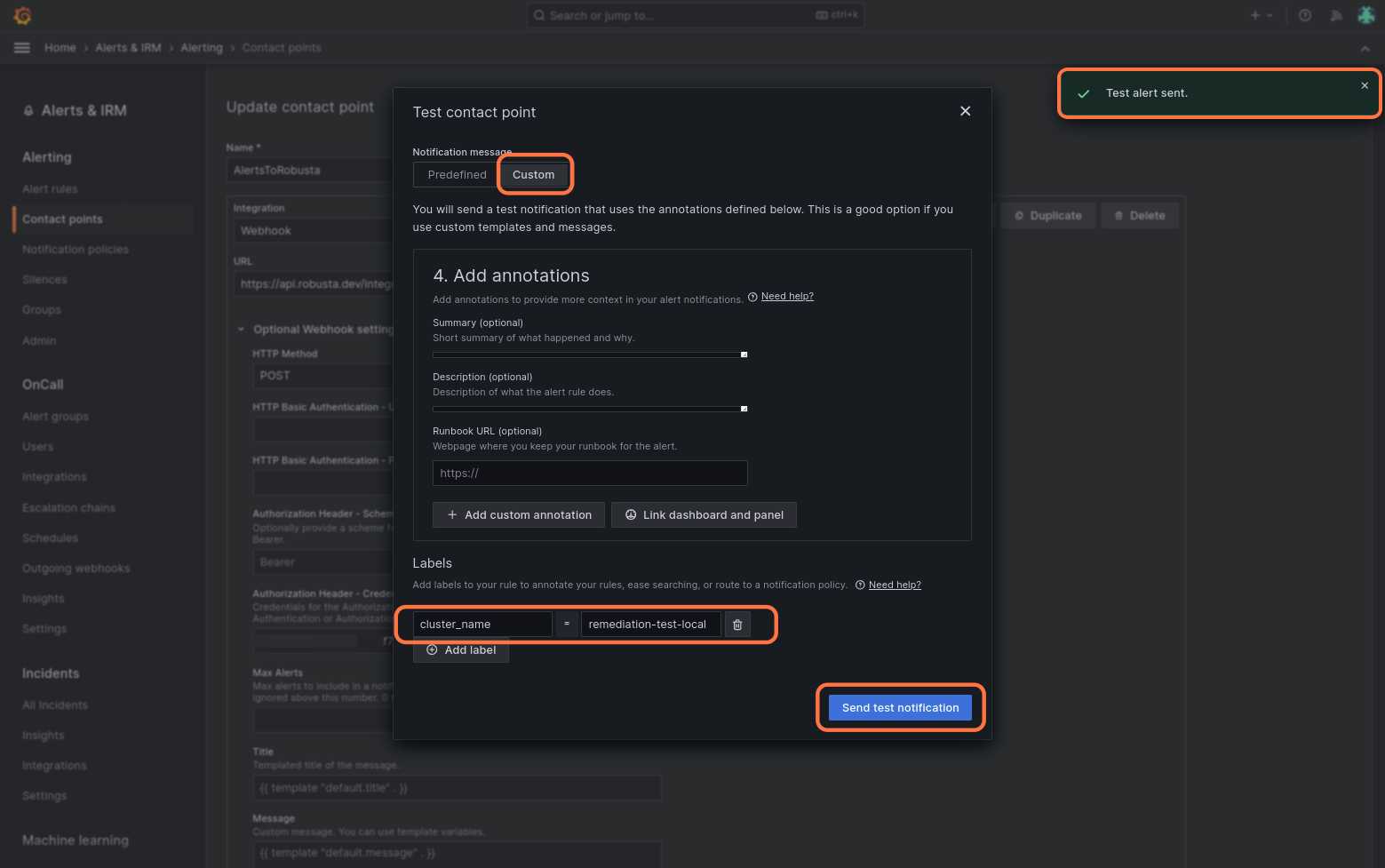
Task: Expand the plus 'new' dropdown in header
Action: [1262, 15]
